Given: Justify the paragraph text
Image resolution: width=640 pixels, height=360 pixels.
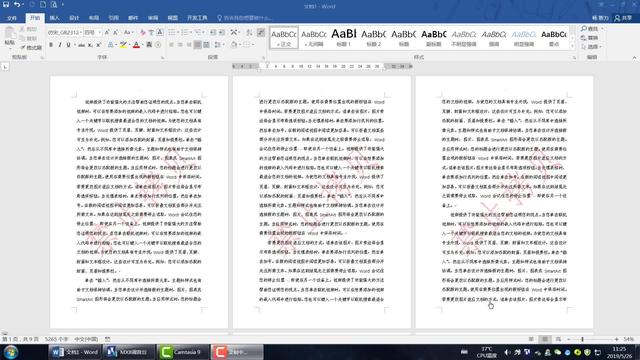Looking at the screenshot, I should 198,45.
